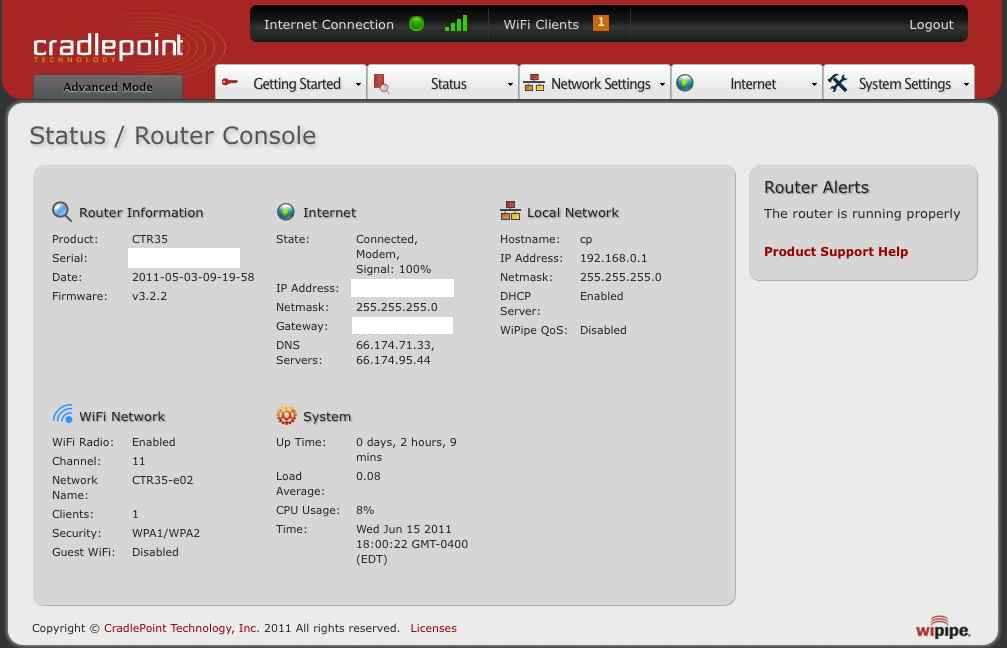Click the Status / Router Console page title
This screenshot has width=1007, height=648.
tap(173, 136)
